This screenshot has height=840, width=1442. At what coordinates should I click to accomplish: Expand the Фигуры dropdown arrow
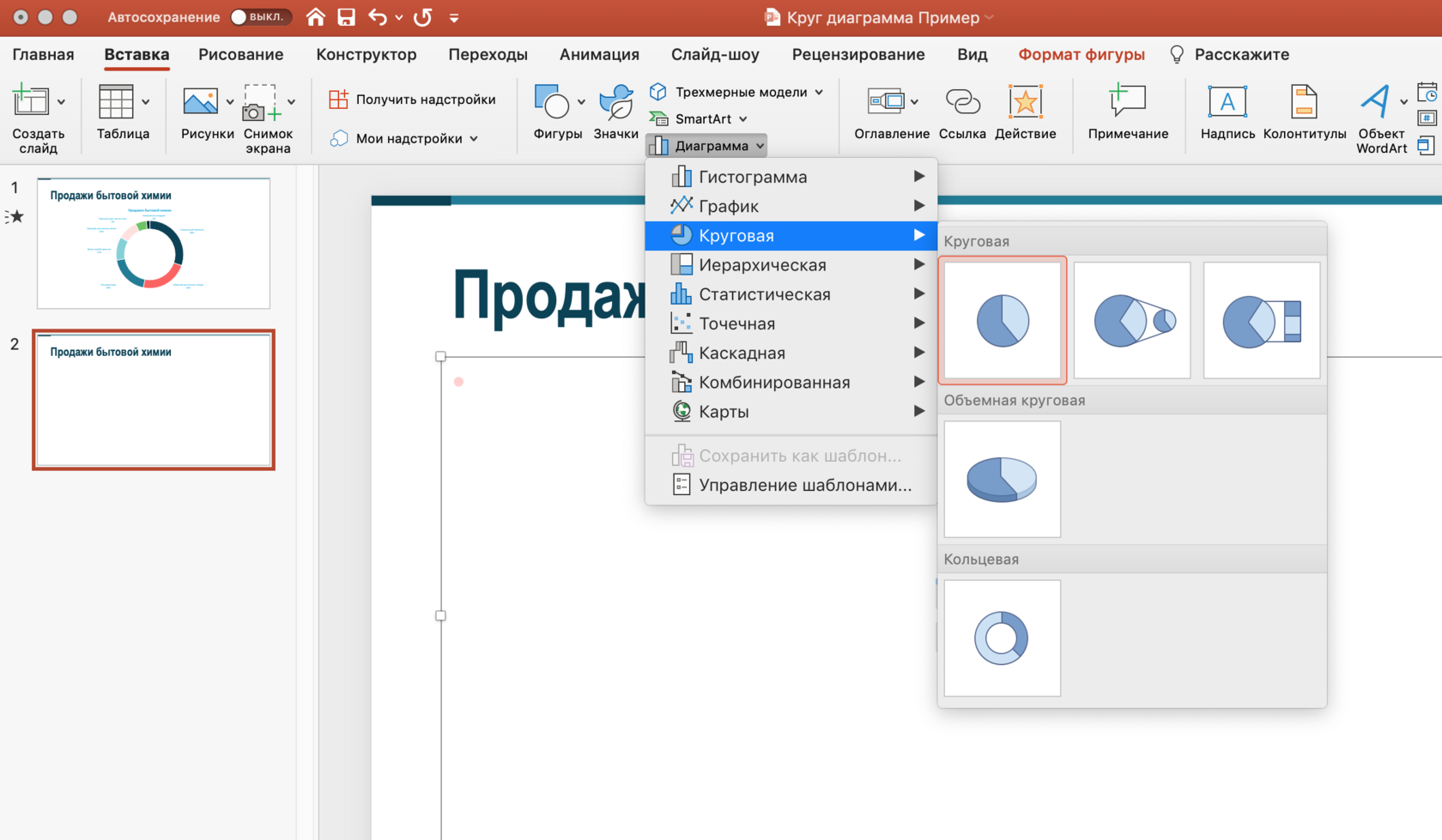[581, 102]
